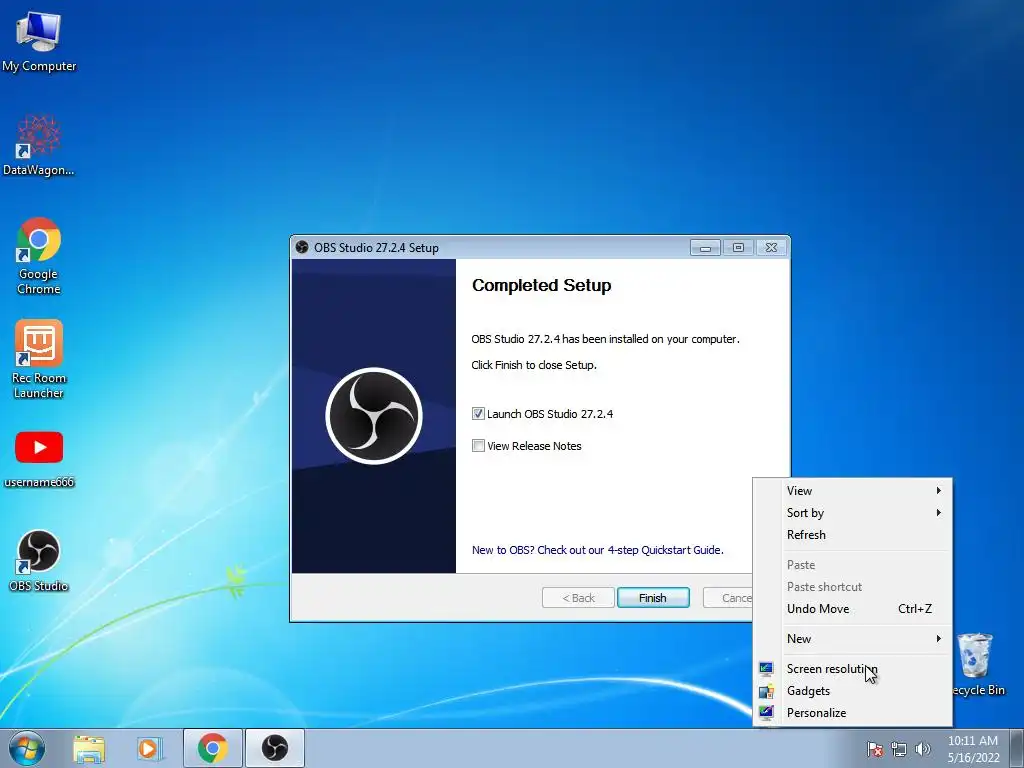Uncheck Launch OBS Studio 27.2.4
Screen dimensions: 1024x768
point(478,413)
